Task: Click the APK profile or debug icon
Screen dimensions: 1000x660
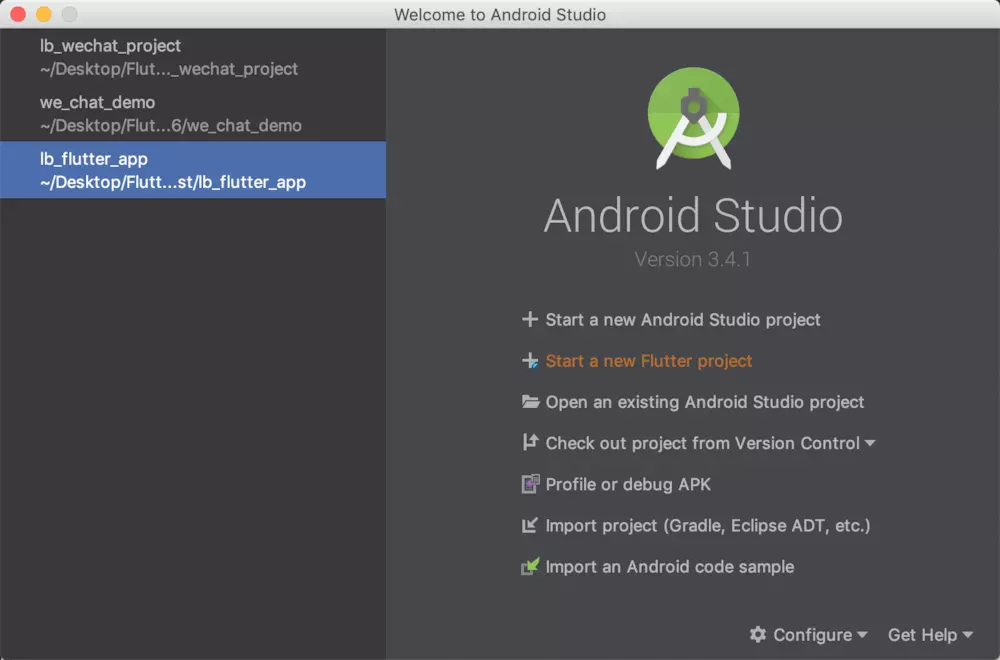Action: [530, 484]
